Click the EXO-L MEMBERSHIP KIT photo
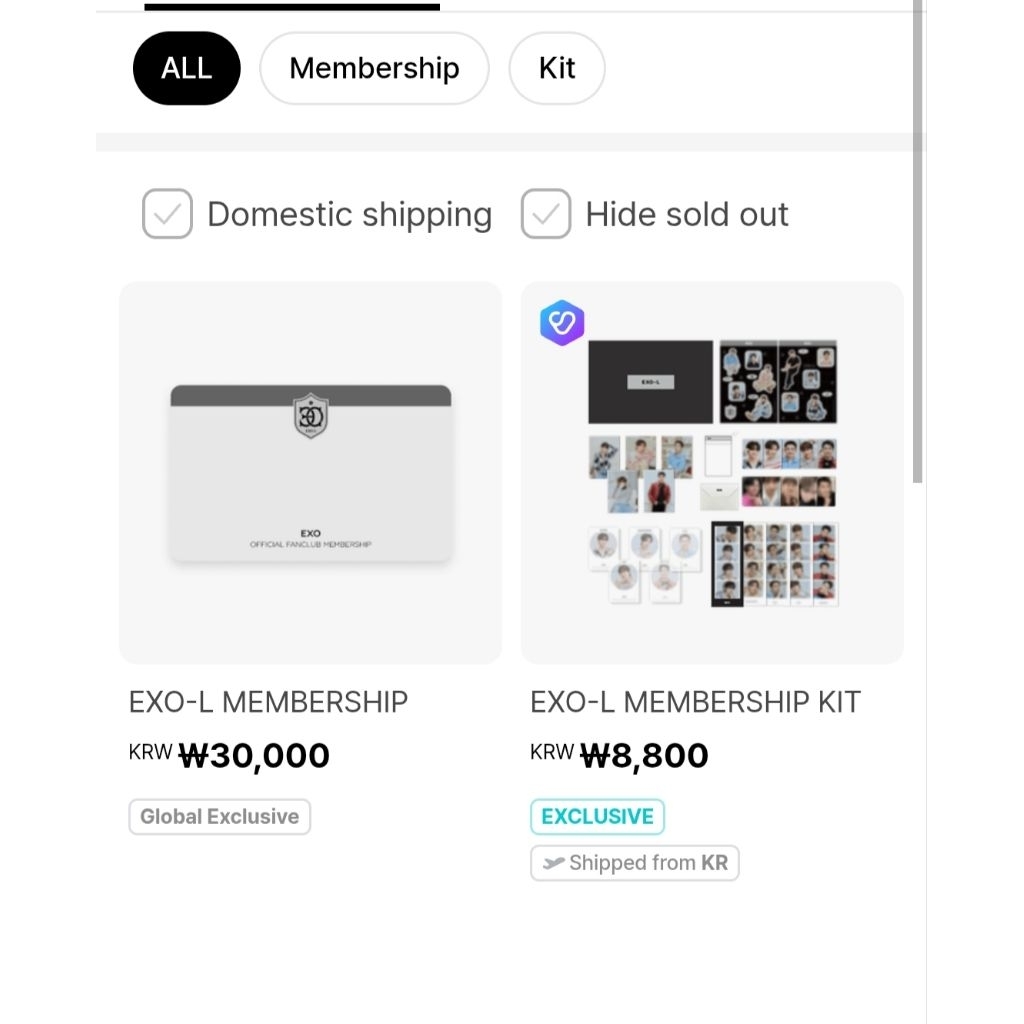Viewport: 1024px width, 1024px height. click(712, 471)
